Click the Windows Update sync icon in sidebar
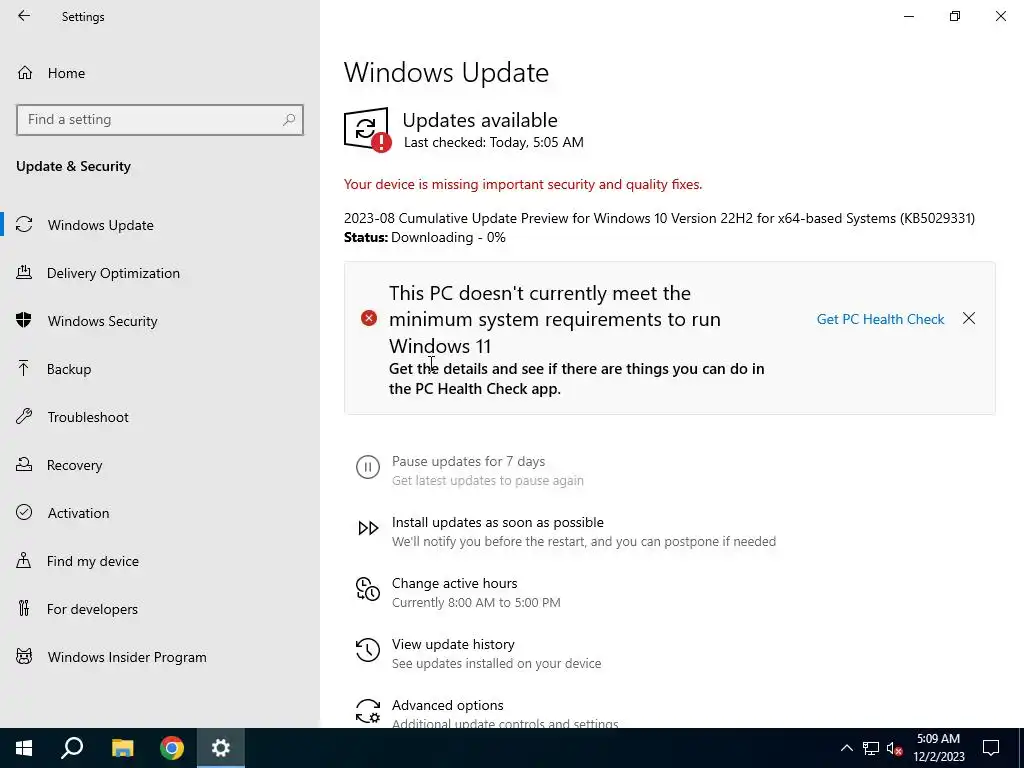This screenshot has height=768, width=1024. tap(24, 225)
